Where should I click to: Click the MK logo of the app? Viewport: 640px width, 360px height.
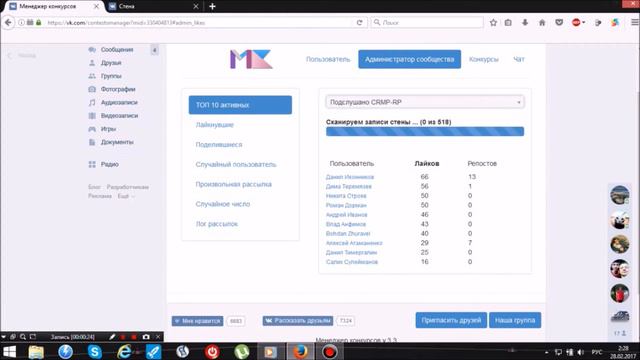[251, 59]
